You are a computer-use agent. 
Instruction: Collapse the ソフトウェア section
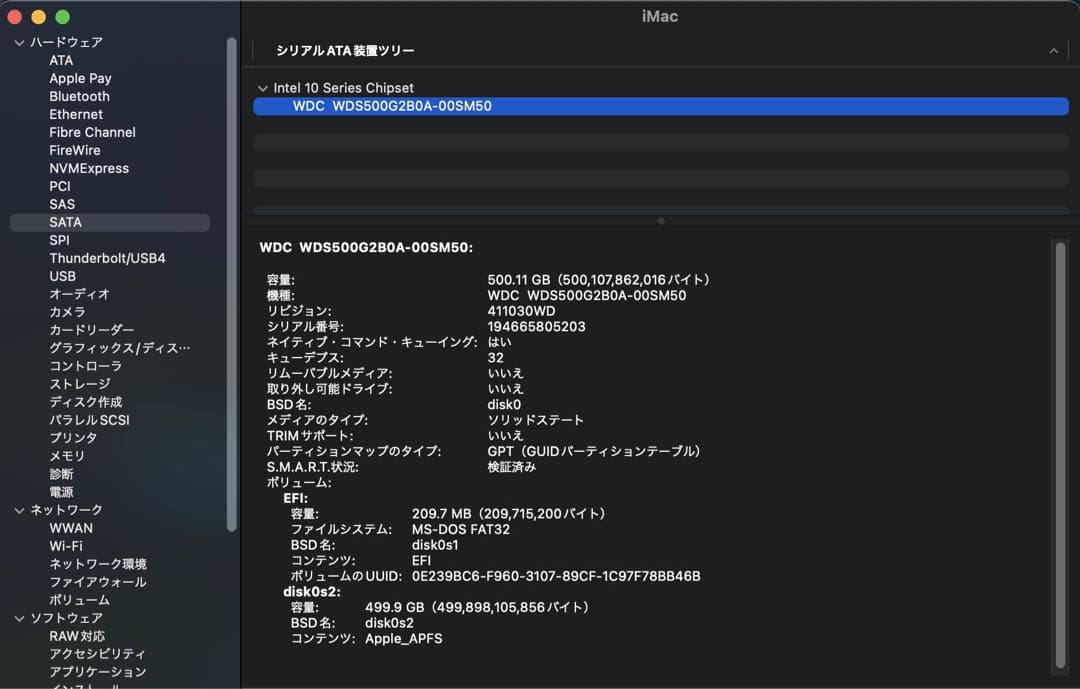(17, 617)
